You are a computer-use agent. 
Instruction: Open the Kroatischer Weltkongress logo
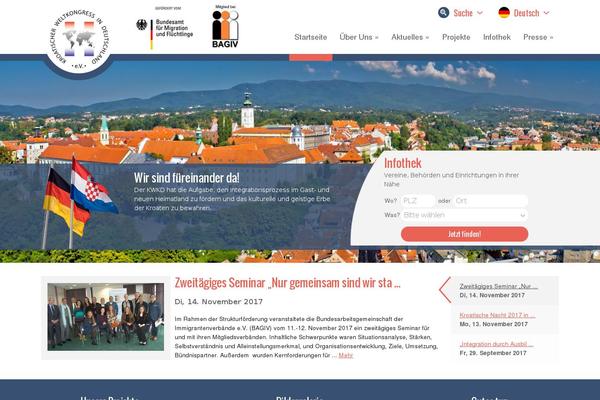(79, 39)
